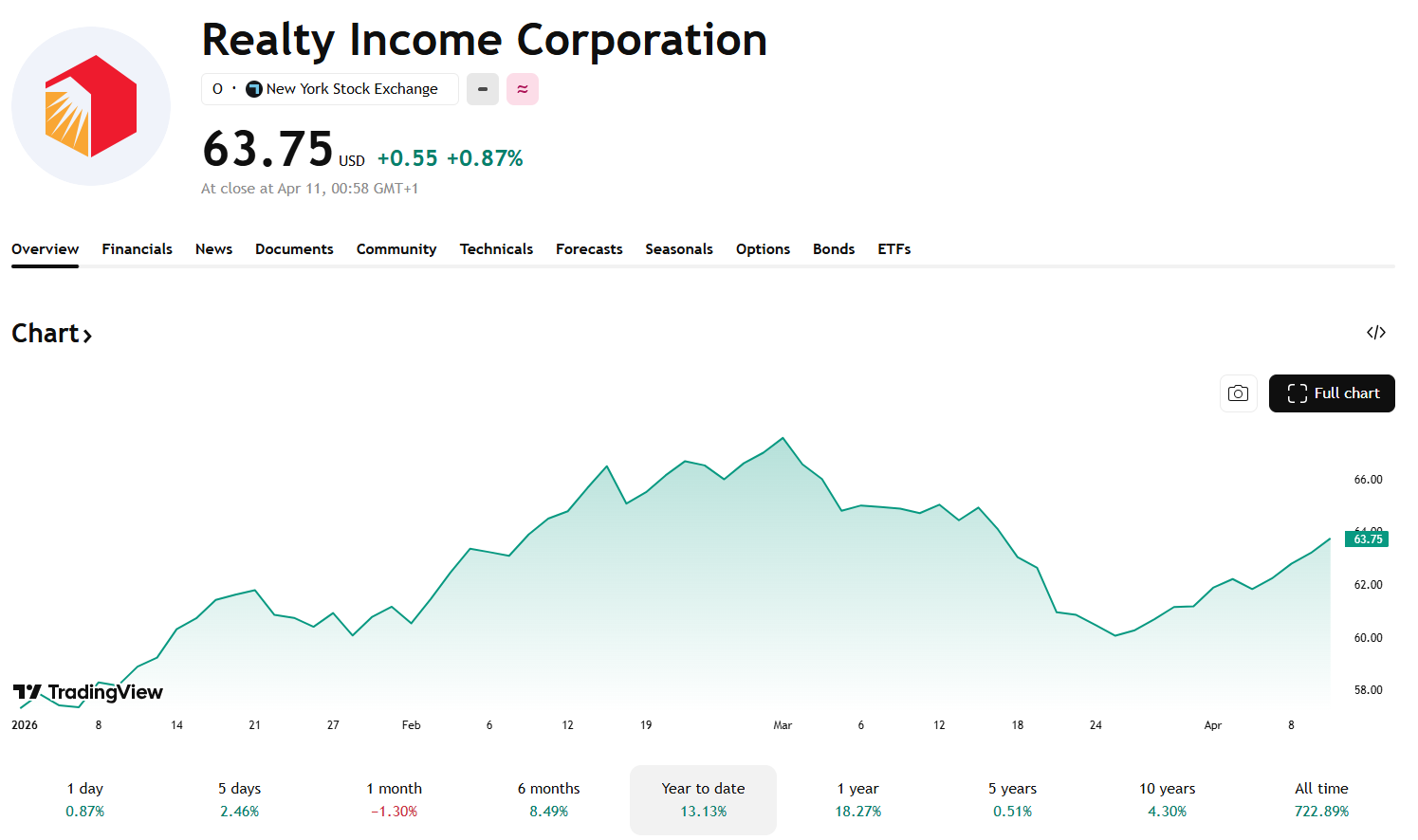This screenshot has width=1418, height=840.
Task: Click the pink approximately-equal symbol badge
Action: [522, 88]
